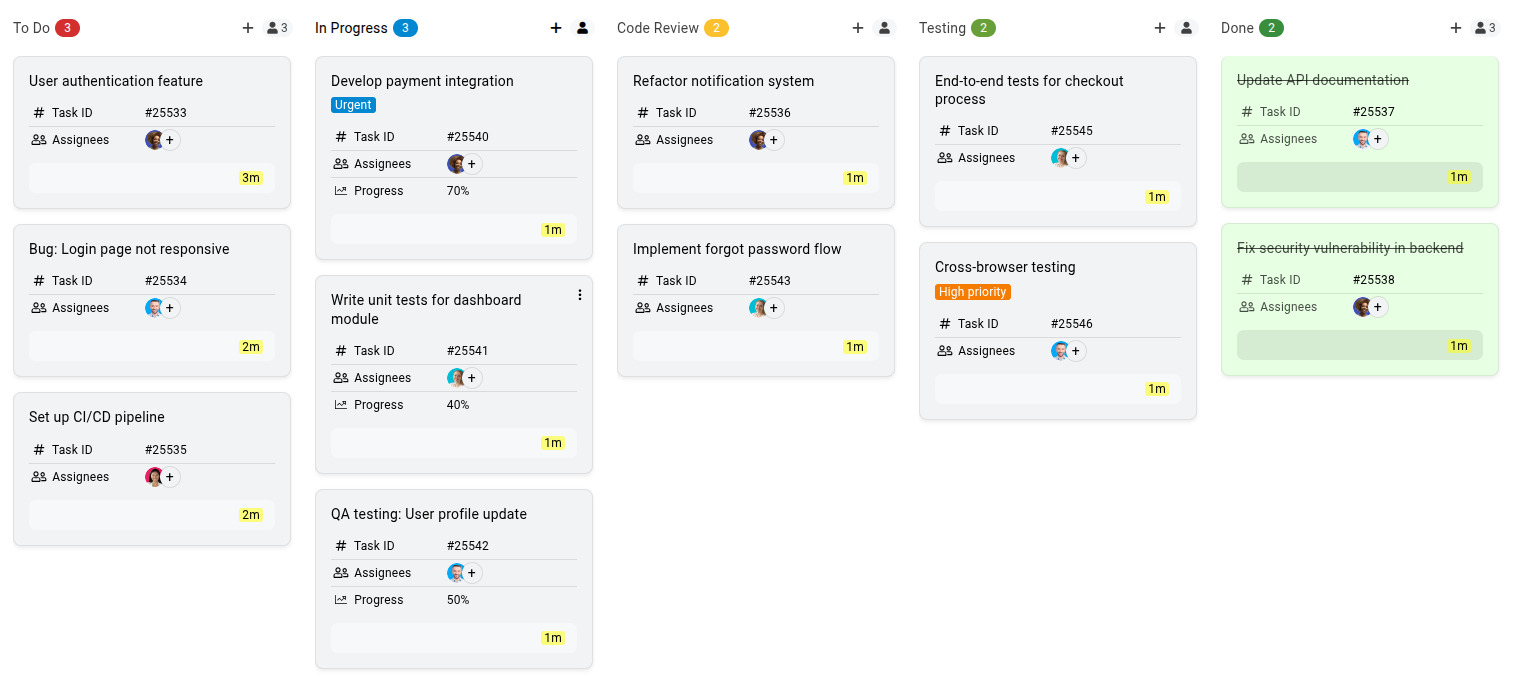The width and height of the screenshot is (1513, 682).
Task: Add an assignee to User authentication feature card
Action: (x=170, y=140)
